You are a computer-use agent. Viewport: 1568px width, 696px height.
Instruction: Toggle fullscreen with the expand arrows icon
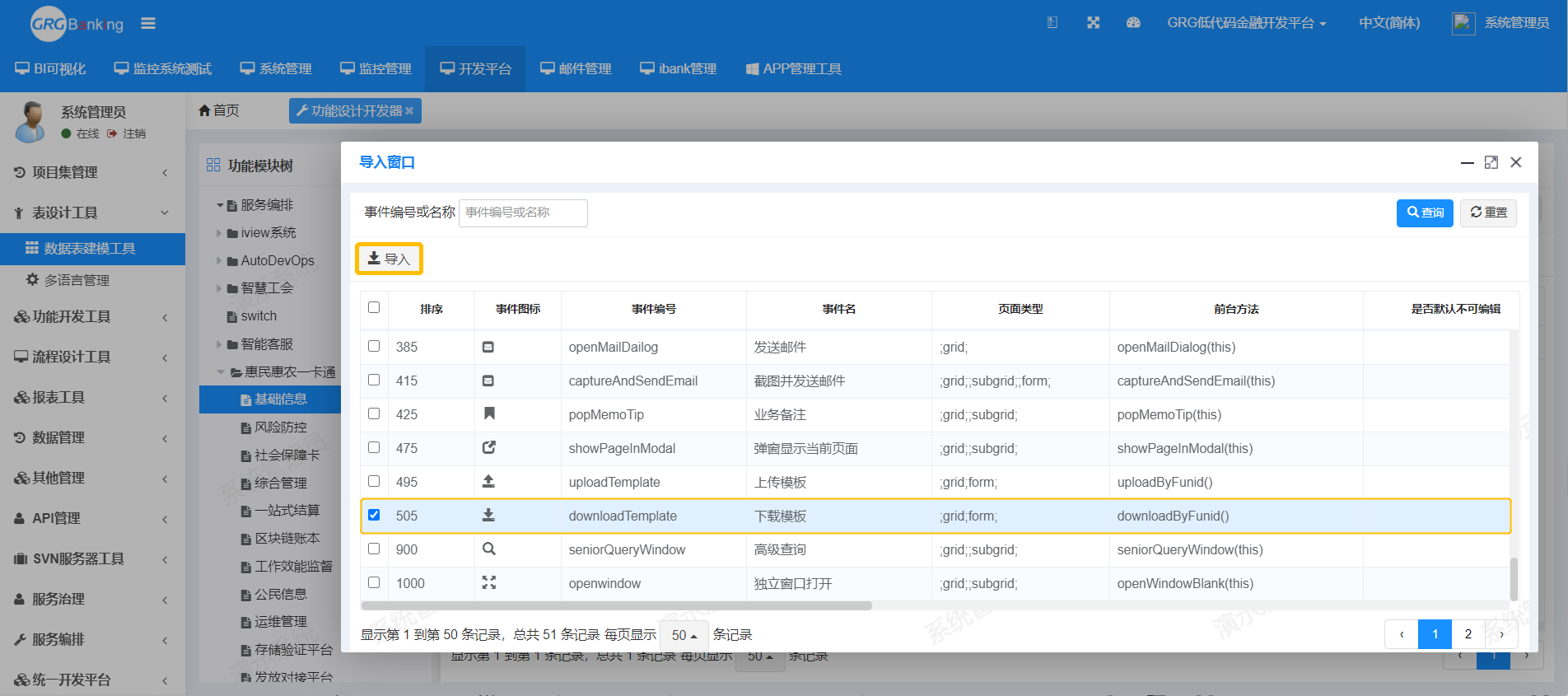(1093, 23)
